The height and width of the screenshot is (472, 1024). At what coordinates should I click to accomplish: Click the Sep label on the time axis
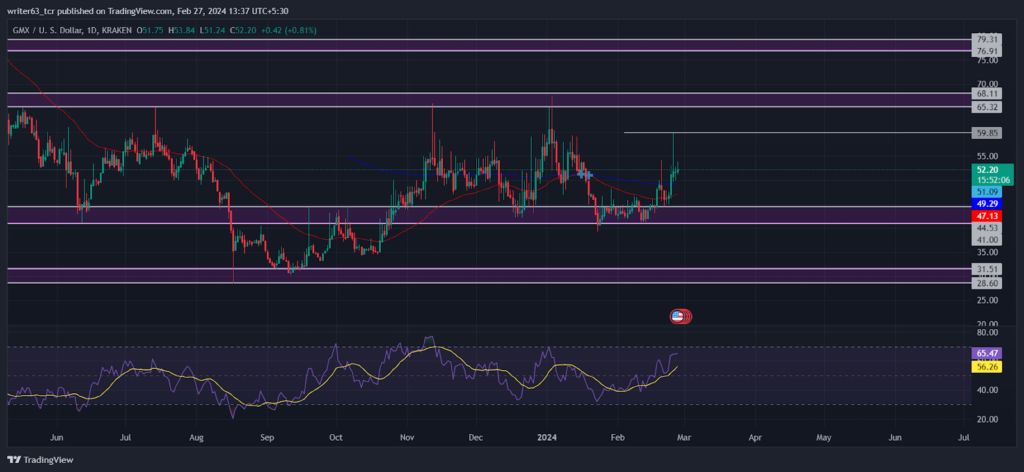266,436
